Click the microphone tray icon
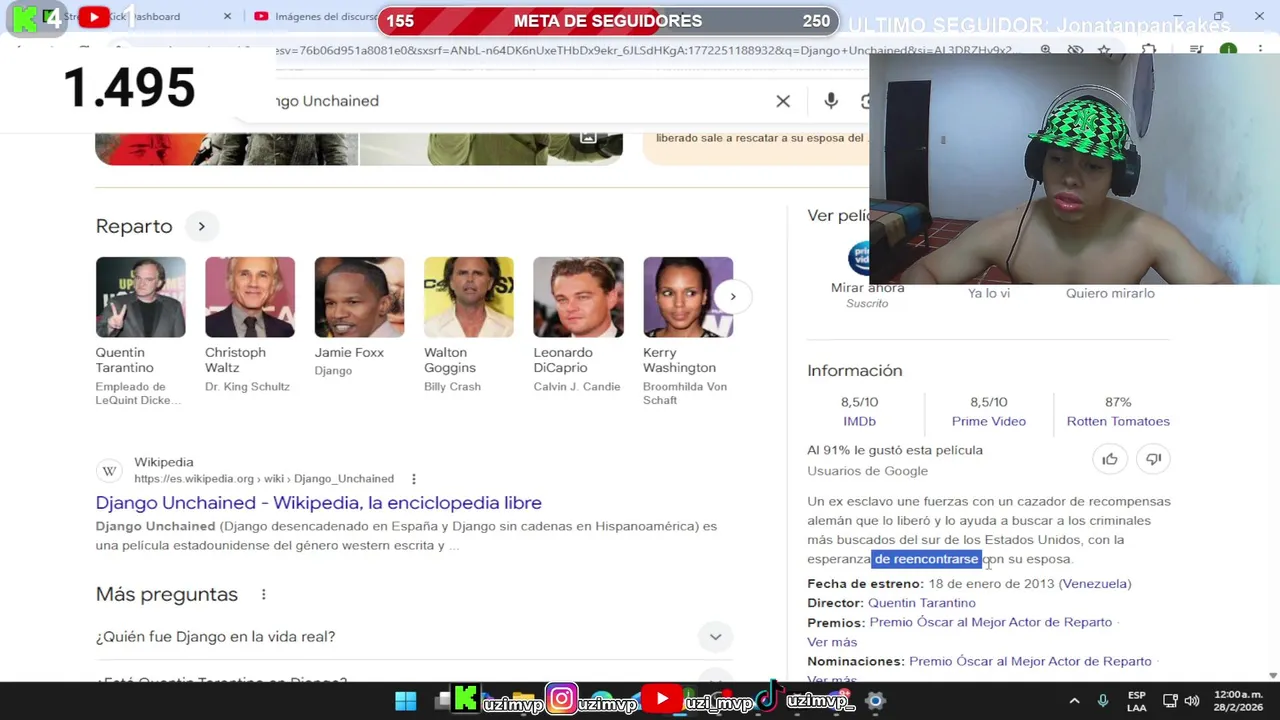This screenshot has width=1280, height=720. (x=1103, y=701)
